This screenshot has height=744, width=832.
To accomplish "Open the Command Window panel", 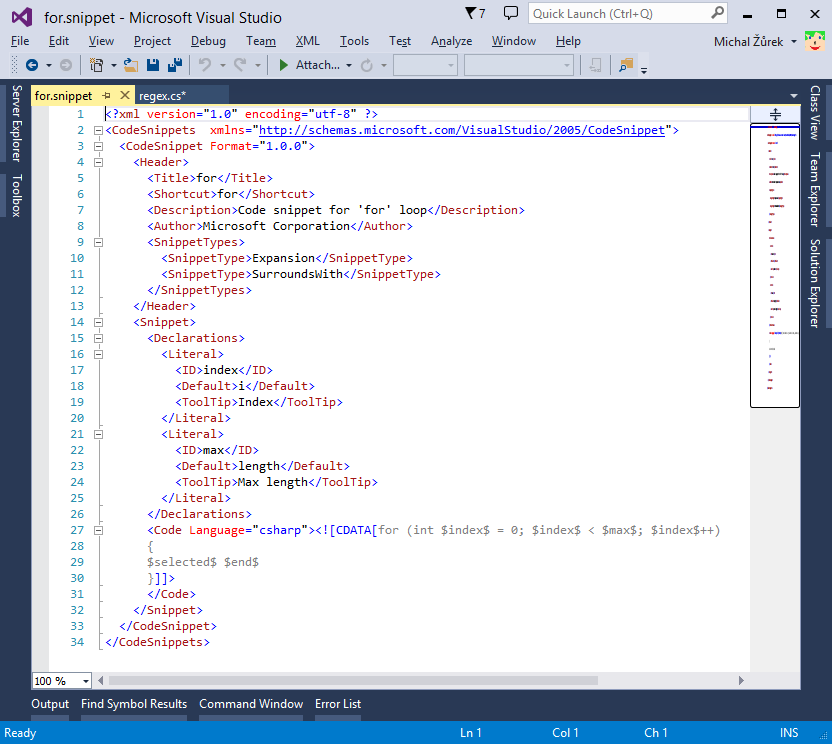I will (x=250, y=704).
